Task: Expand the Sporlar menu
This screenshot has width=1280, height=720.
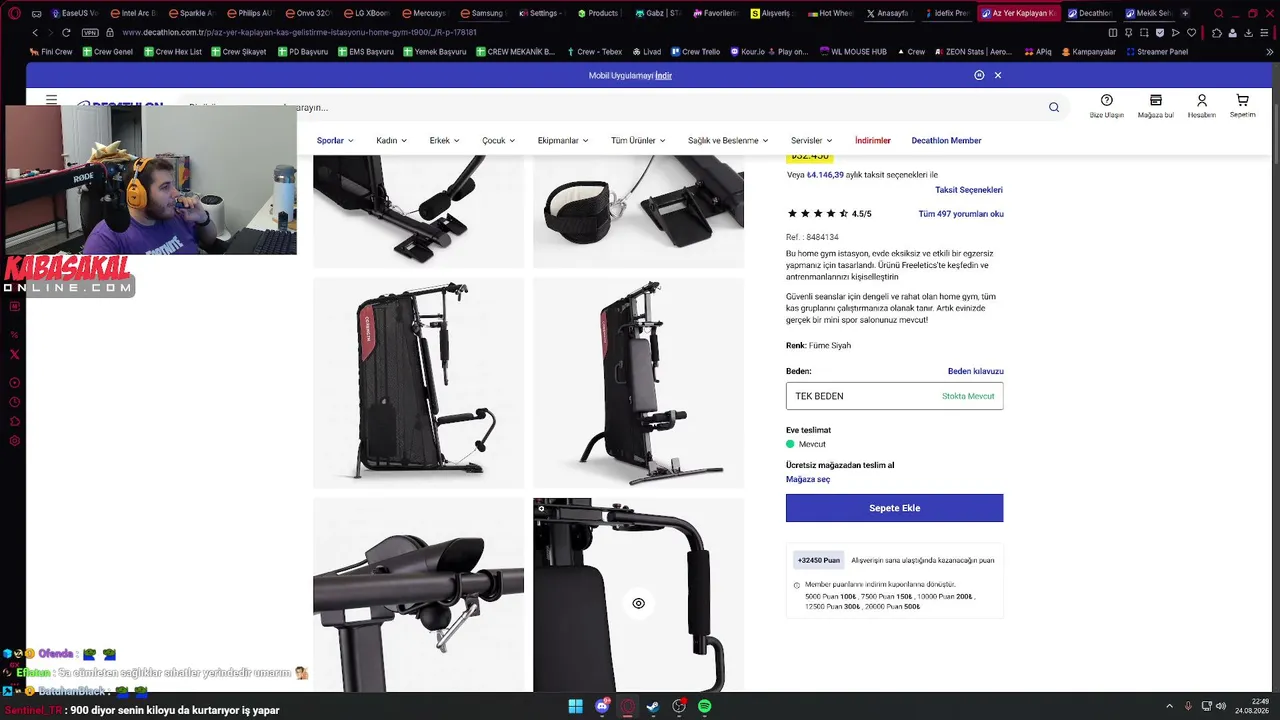Action: point(335,141)
